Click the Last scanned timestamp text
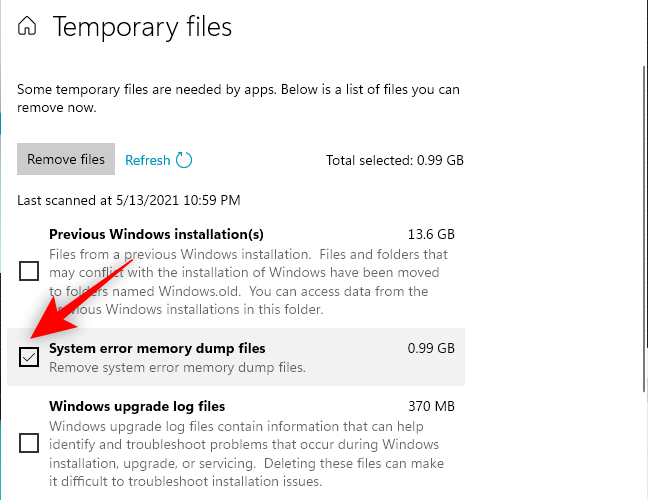The image size is (648, 500). (128, 200)
